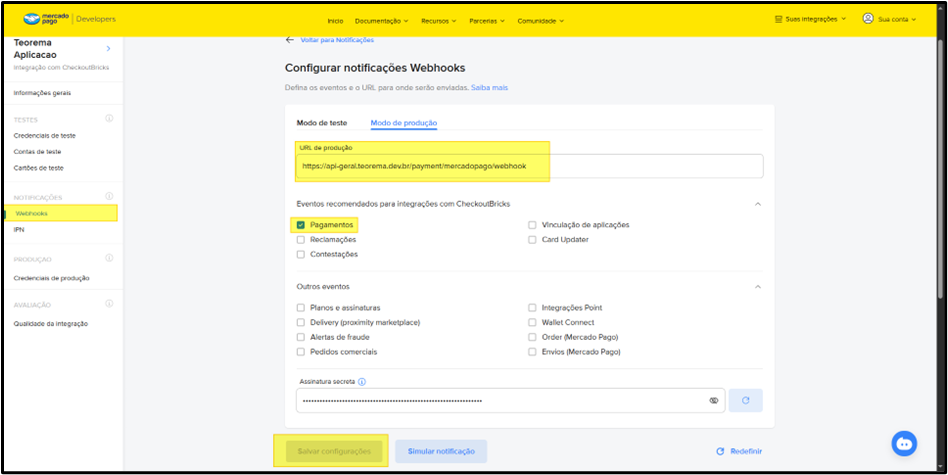Open Credenciais de teste
948x475 pixels.
tap(45, 135)
